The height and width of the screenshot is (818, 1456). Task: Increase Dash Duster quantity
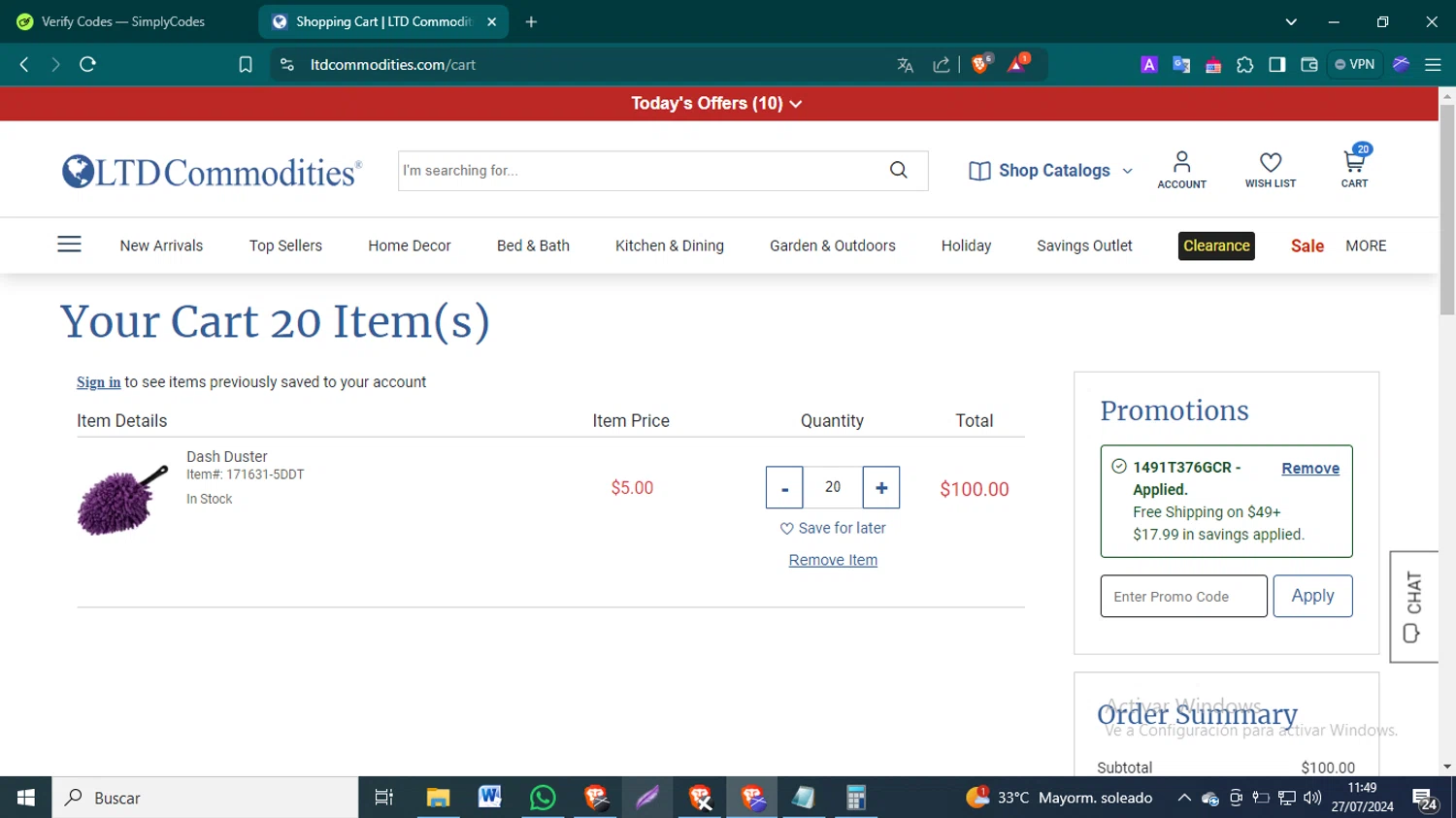tap(881, 487)
